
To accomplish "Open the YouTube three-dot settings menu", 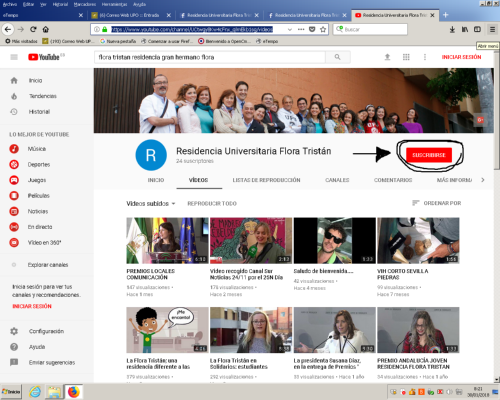I will point(425,57).
